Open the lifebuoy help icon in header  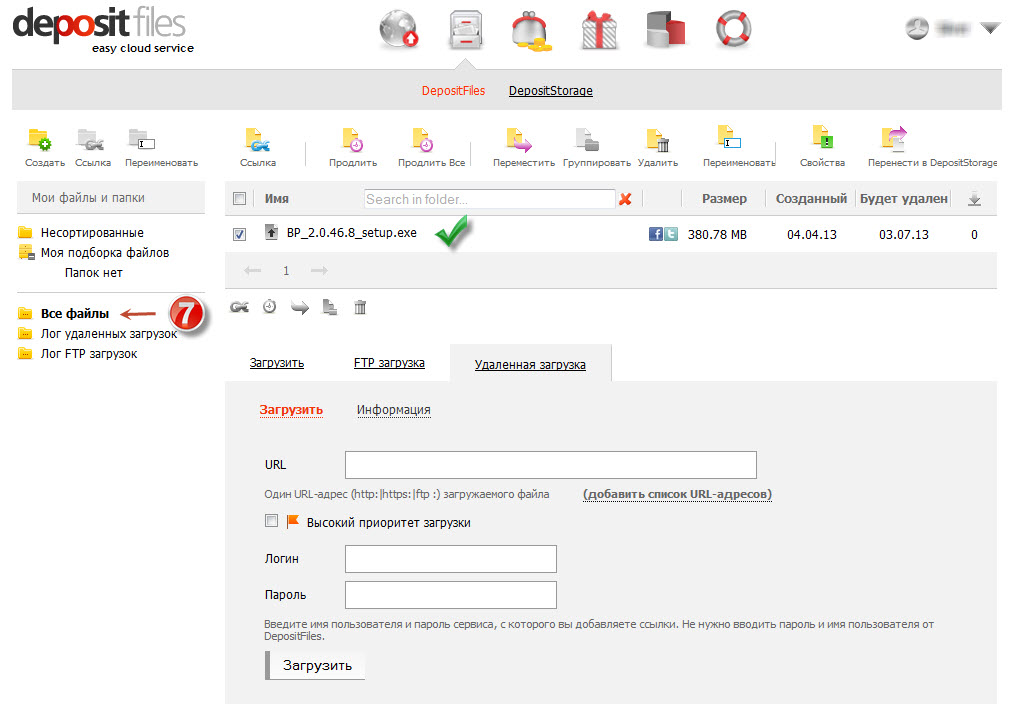733,29
